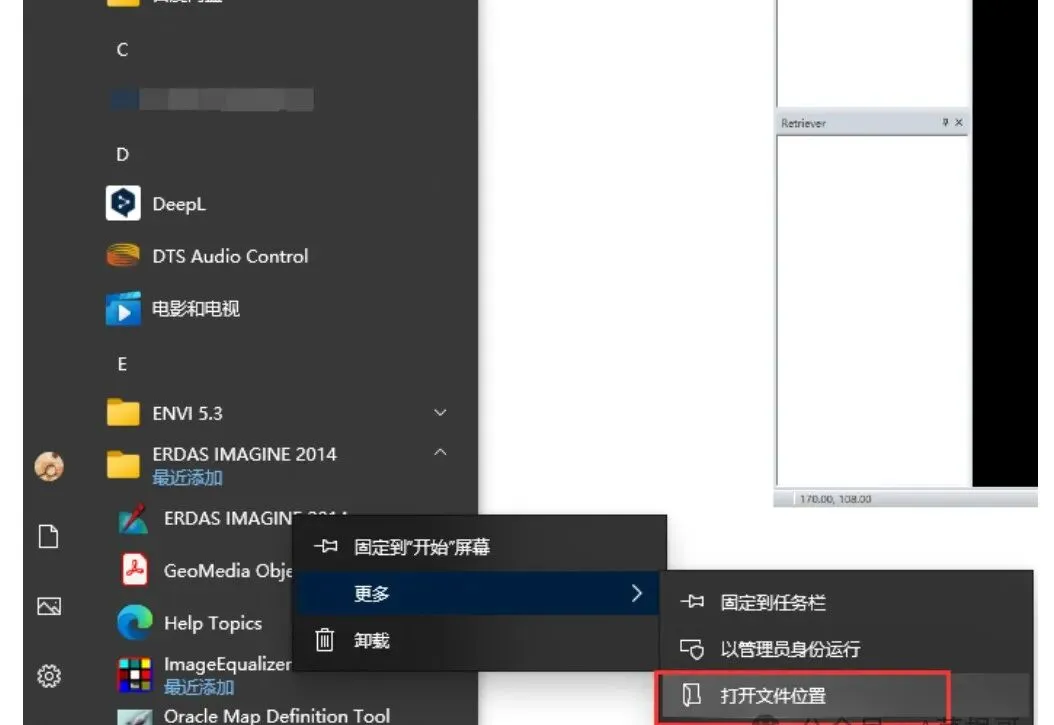Open Settings gear in Start sidebar
Screen dimensions: 1054x725
pyautogui.click(x=49, y=675)
